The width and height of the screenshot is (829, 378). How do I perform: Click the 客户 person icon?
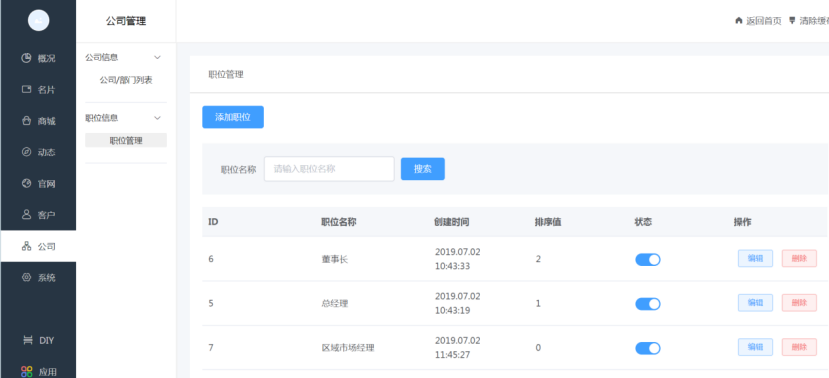click(x=26, y=215)
